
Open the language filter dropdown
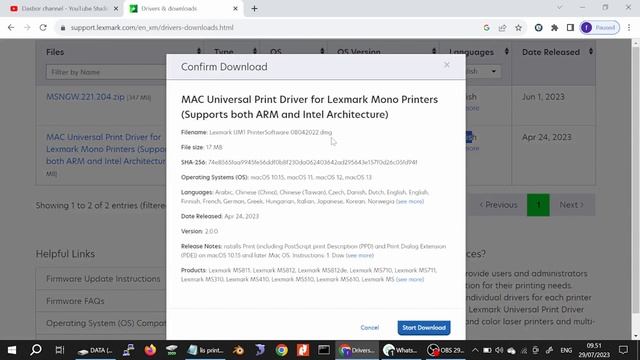coord(483,72)
